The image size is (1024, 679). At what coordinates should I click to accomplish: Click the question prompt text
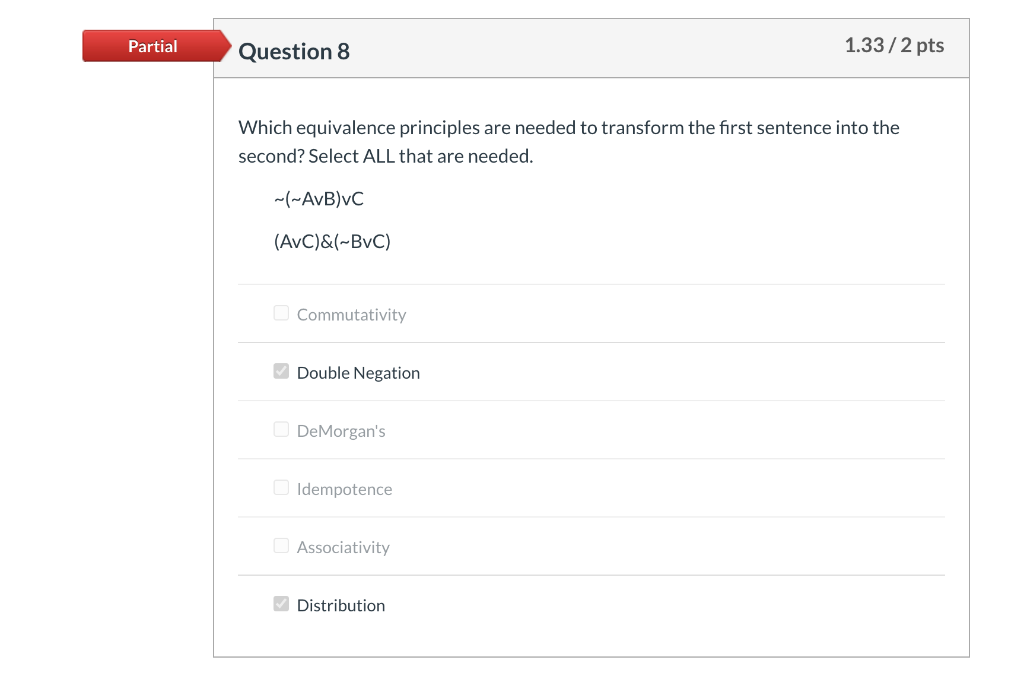tap(569, 142)
